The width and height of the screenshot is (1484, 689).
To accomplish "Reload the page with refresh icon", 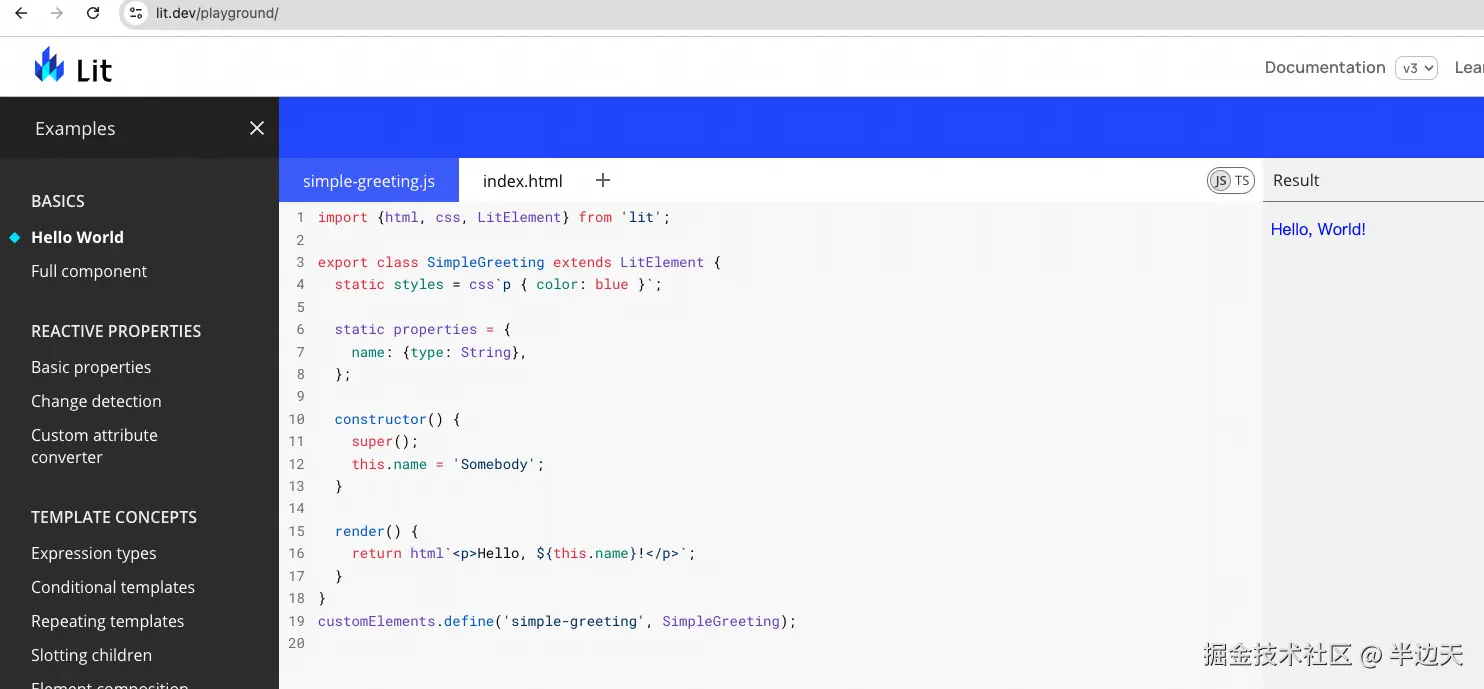I will pos(93,13).
